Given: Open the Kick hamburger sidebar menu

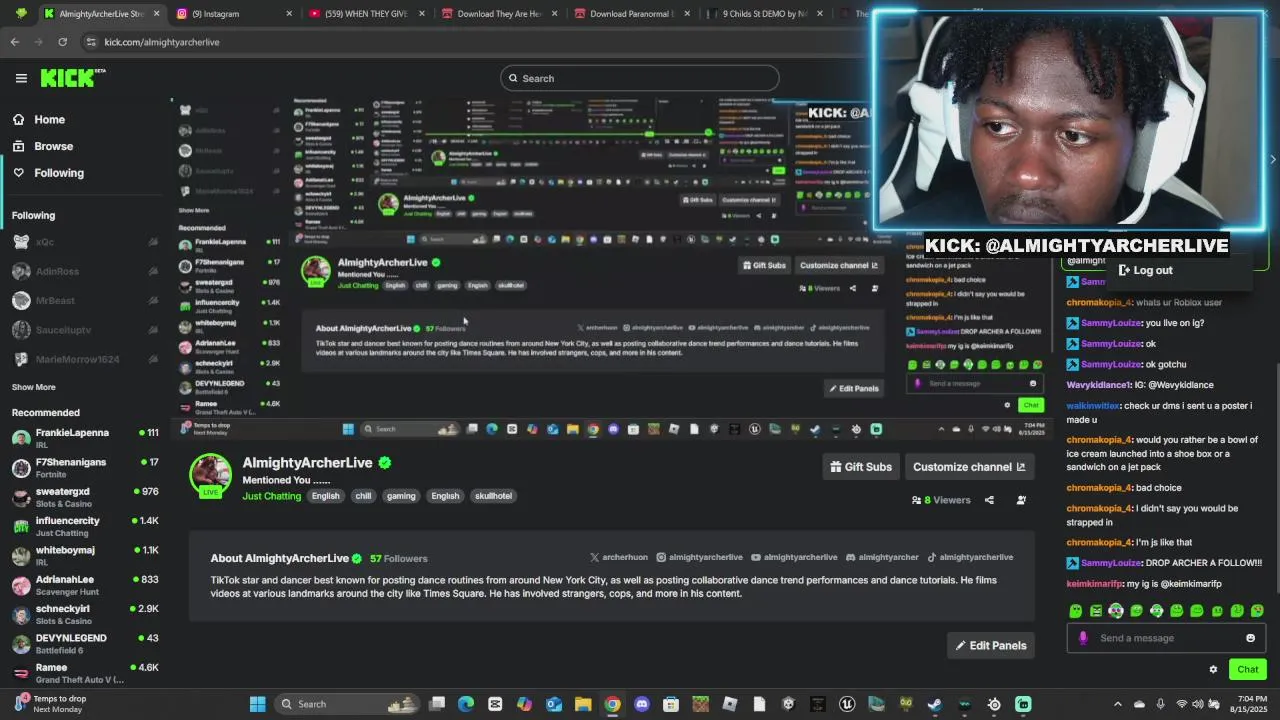Looking at the screenshot, I should click(21, 78).
